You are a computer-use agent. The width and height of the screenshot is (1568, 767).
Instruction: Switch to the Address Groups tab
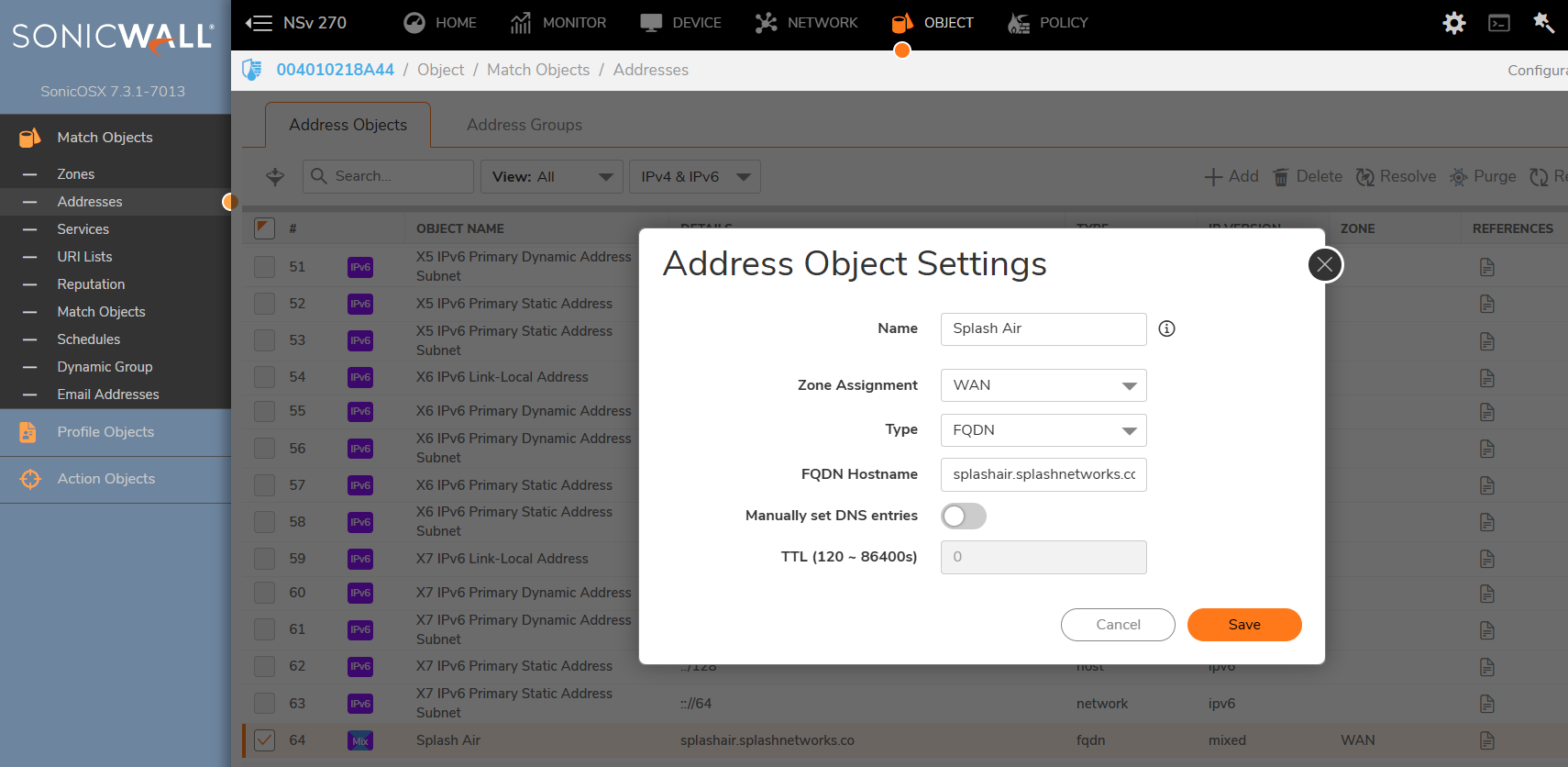click(525, 125)
